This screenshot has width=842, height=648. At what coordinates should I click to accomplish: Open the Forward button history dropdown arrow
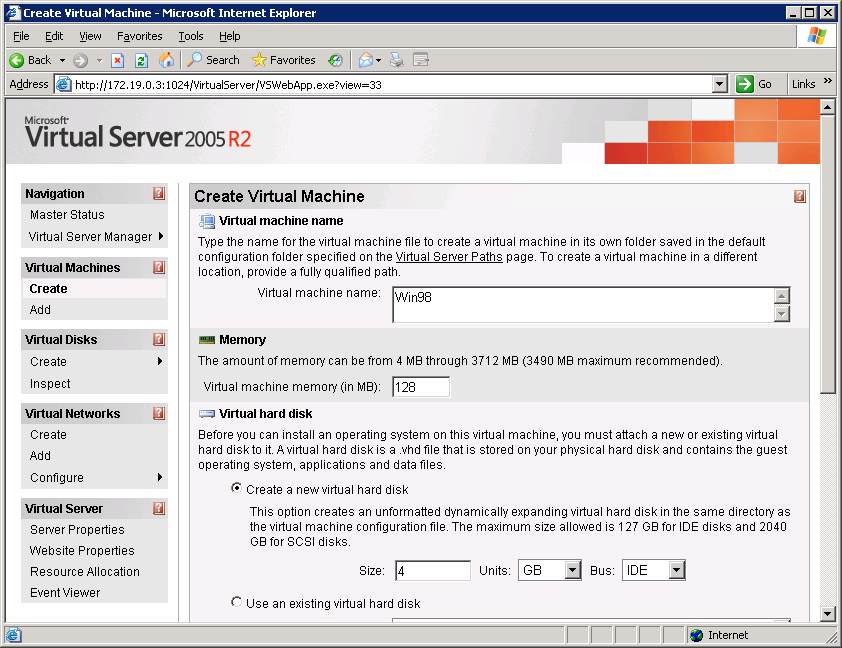click(x=99, y=60)
